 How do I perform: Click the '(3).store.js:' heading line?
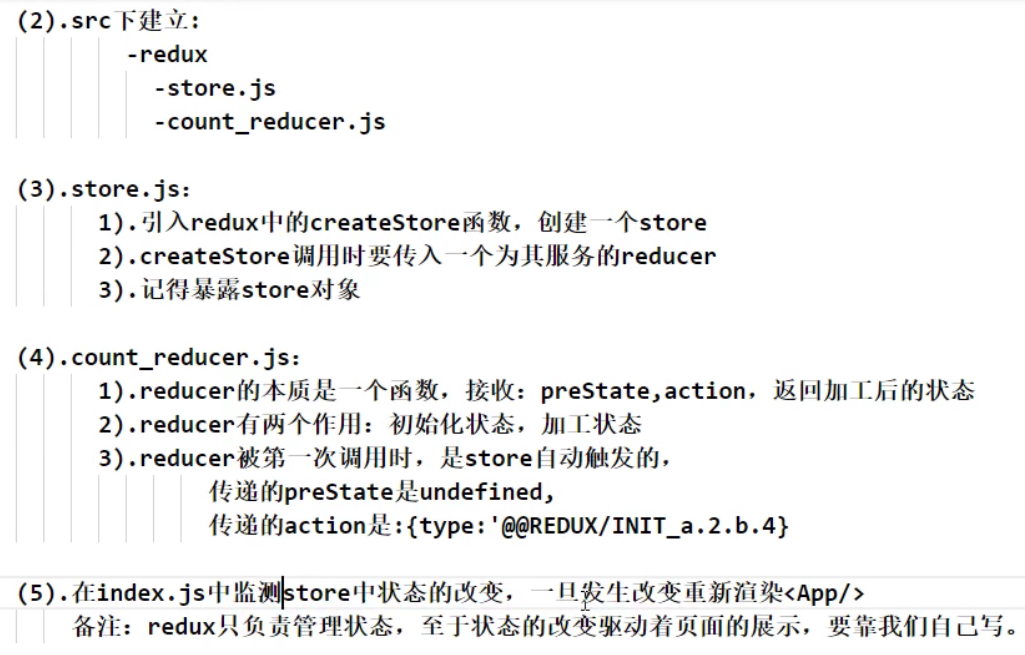coord(104,190)
